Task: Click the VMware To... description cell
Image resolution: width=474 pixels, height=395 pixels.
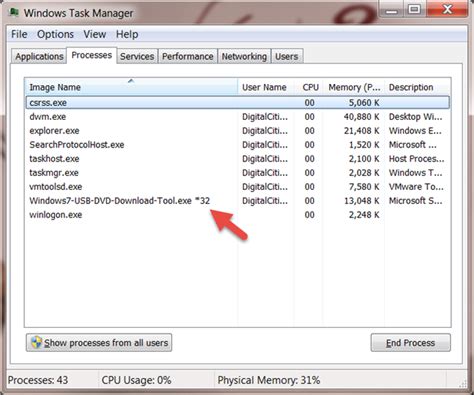Action: [416, 187]
